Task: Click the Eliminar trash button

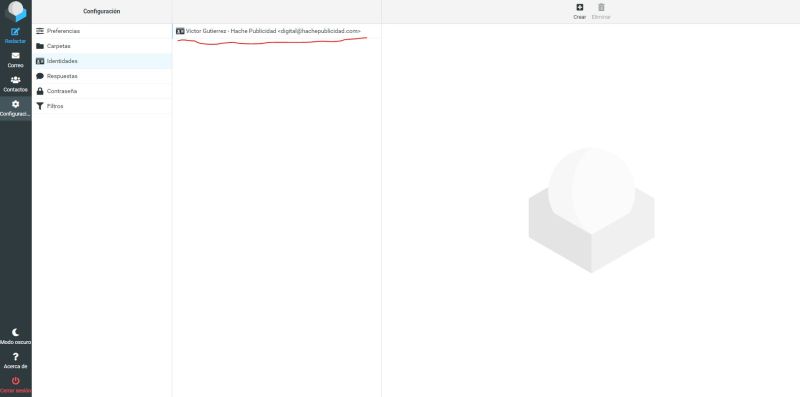Action: (601, 11)
